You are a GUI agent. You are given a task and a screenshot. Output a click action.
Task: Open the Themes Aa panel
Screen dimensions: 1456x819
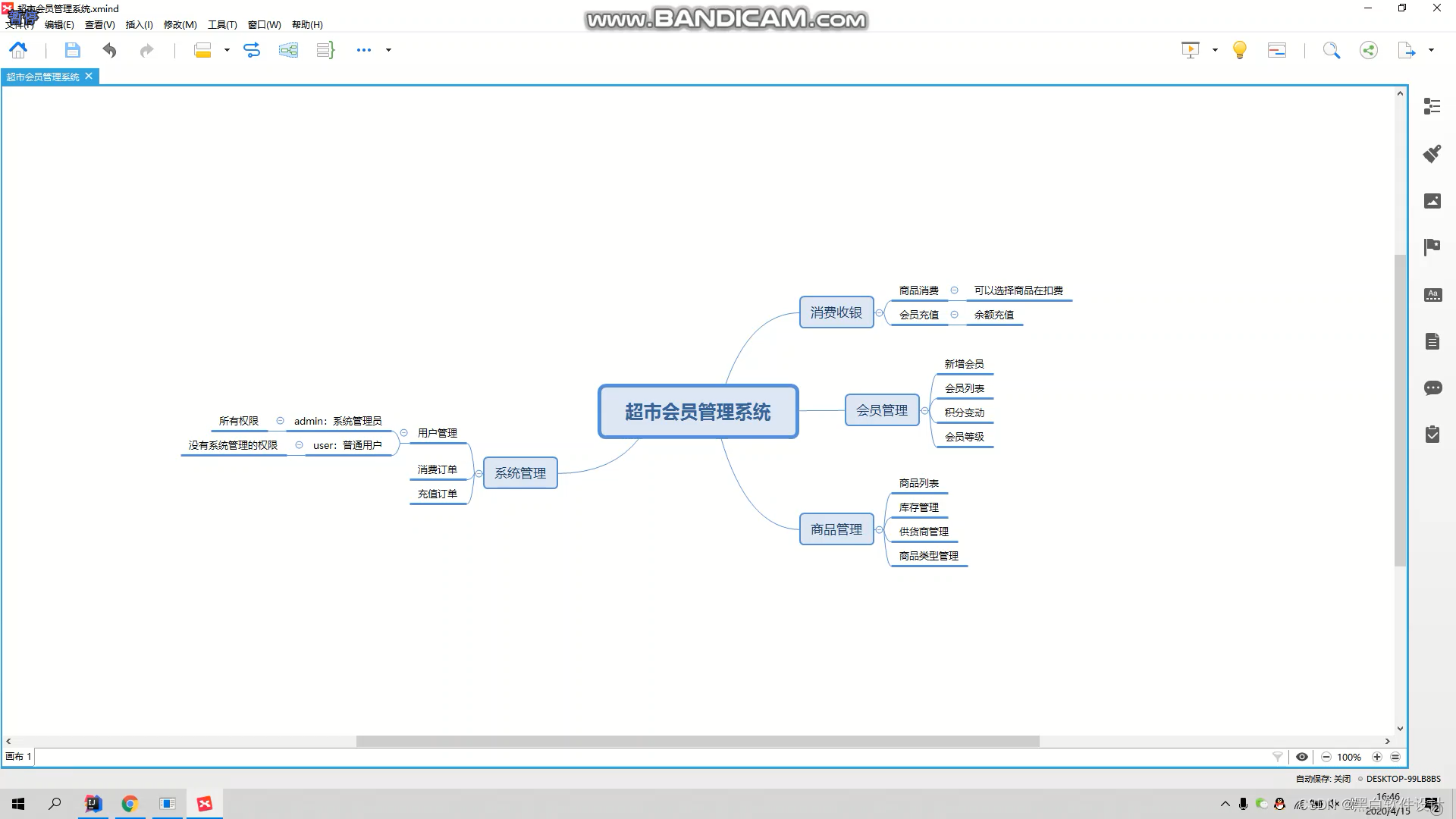[x=1432, y=295]
